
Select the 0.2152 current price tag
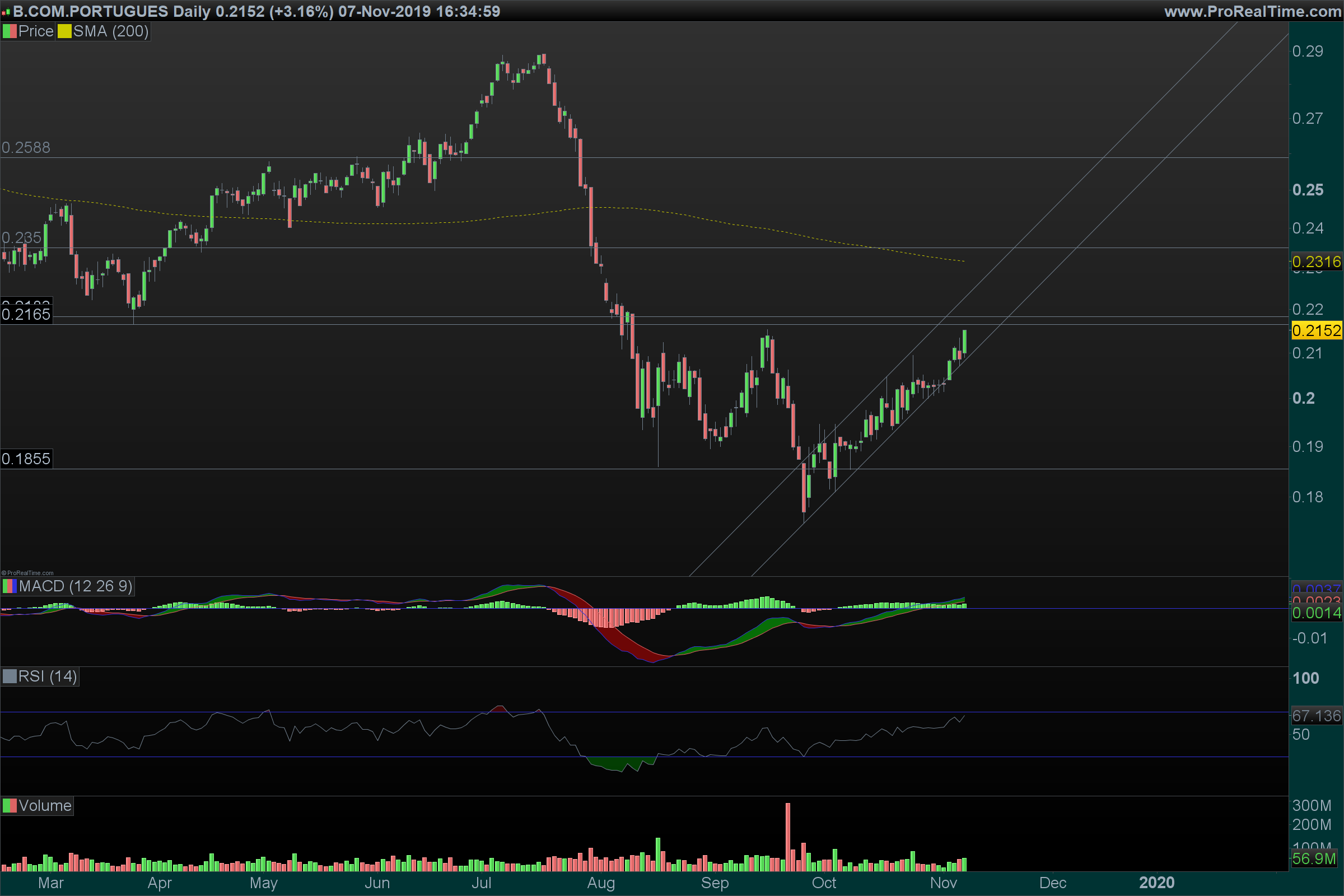click(1316, 330)
